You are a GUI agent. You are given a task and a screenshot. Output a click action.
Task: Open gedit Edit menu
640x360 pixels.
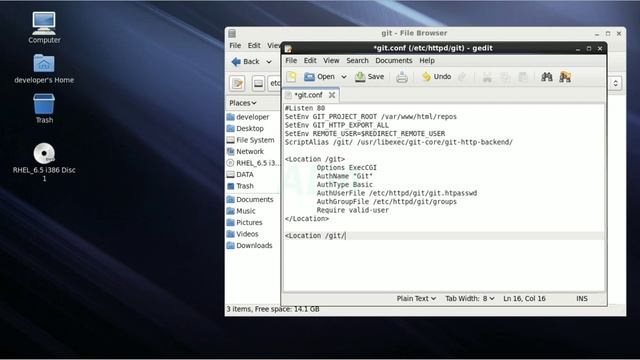tap(310, 60)
